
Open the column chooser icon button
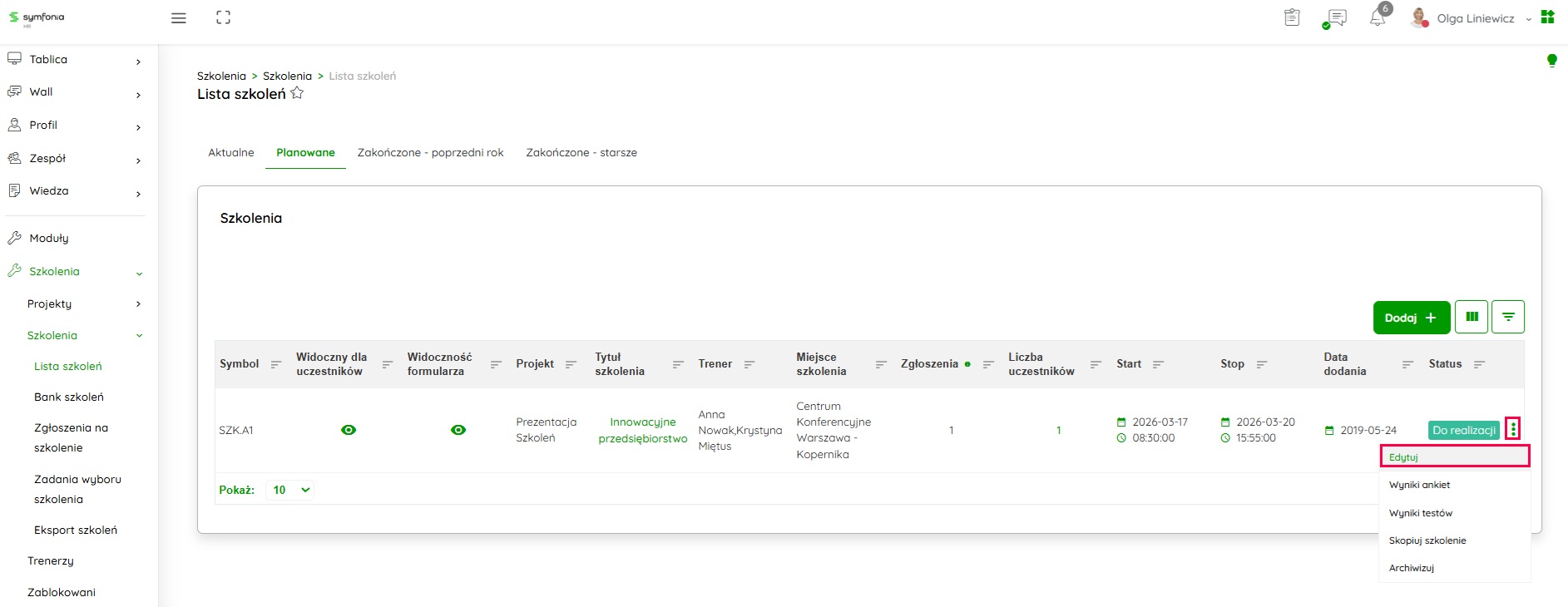click(1472, 317)
